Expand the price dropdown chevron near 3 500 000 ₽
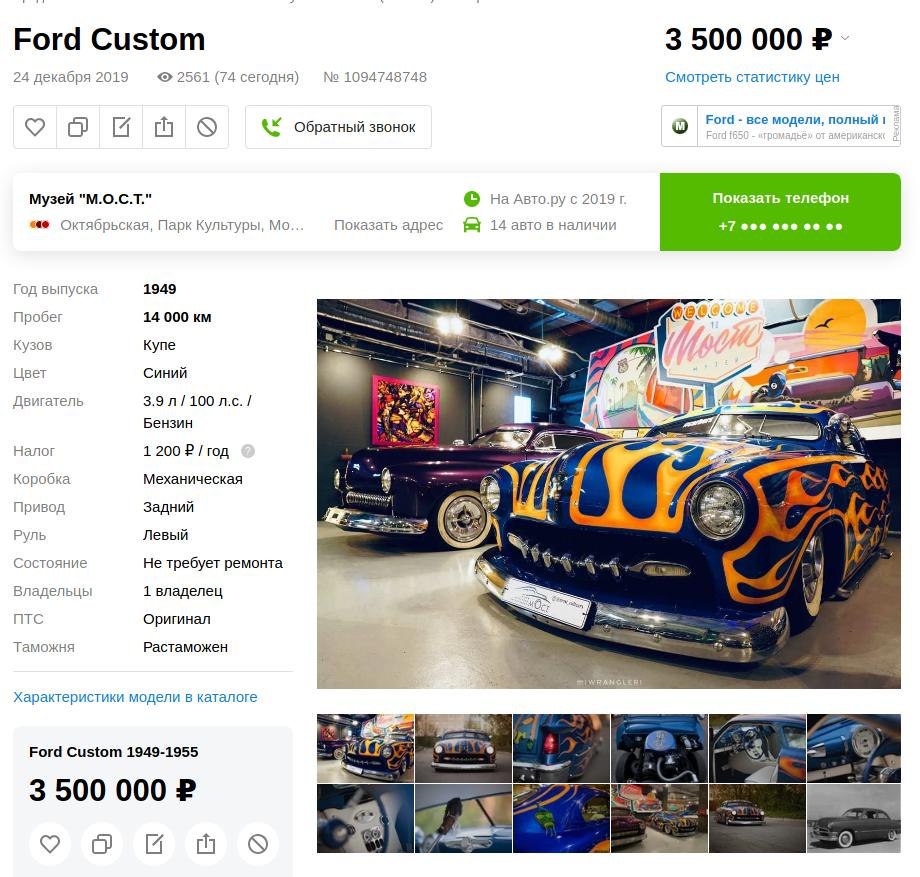 (845, 38)
